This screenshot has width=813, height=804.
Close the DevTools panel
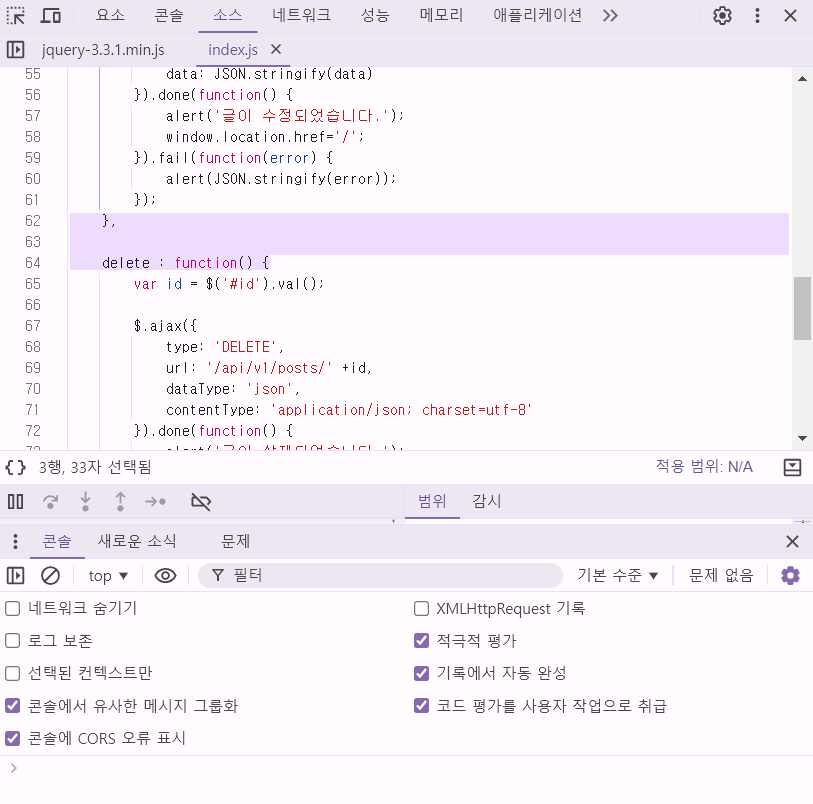point(790,16)
